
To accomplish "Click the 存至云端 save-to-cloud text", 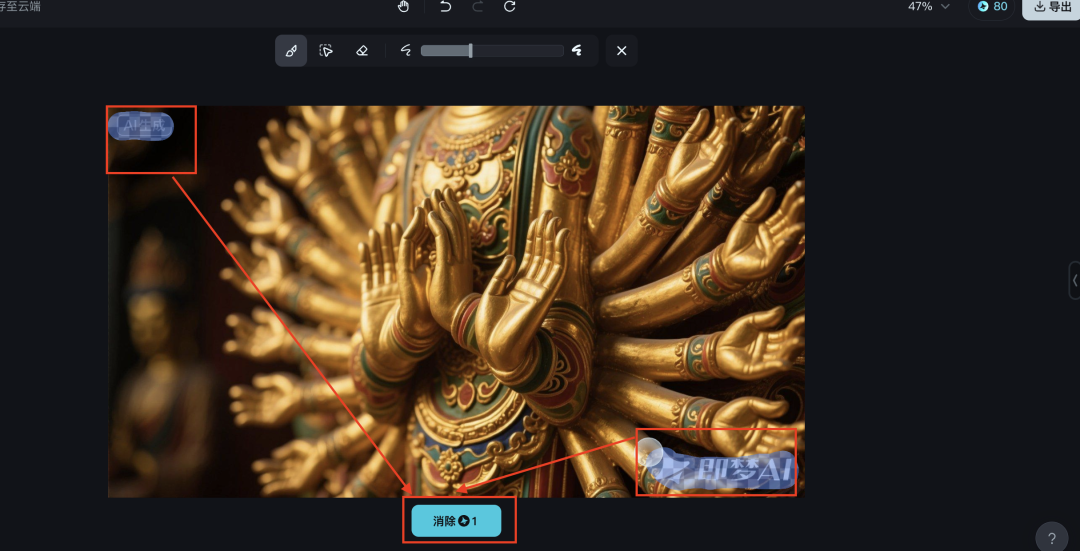I will pos(20,7).
